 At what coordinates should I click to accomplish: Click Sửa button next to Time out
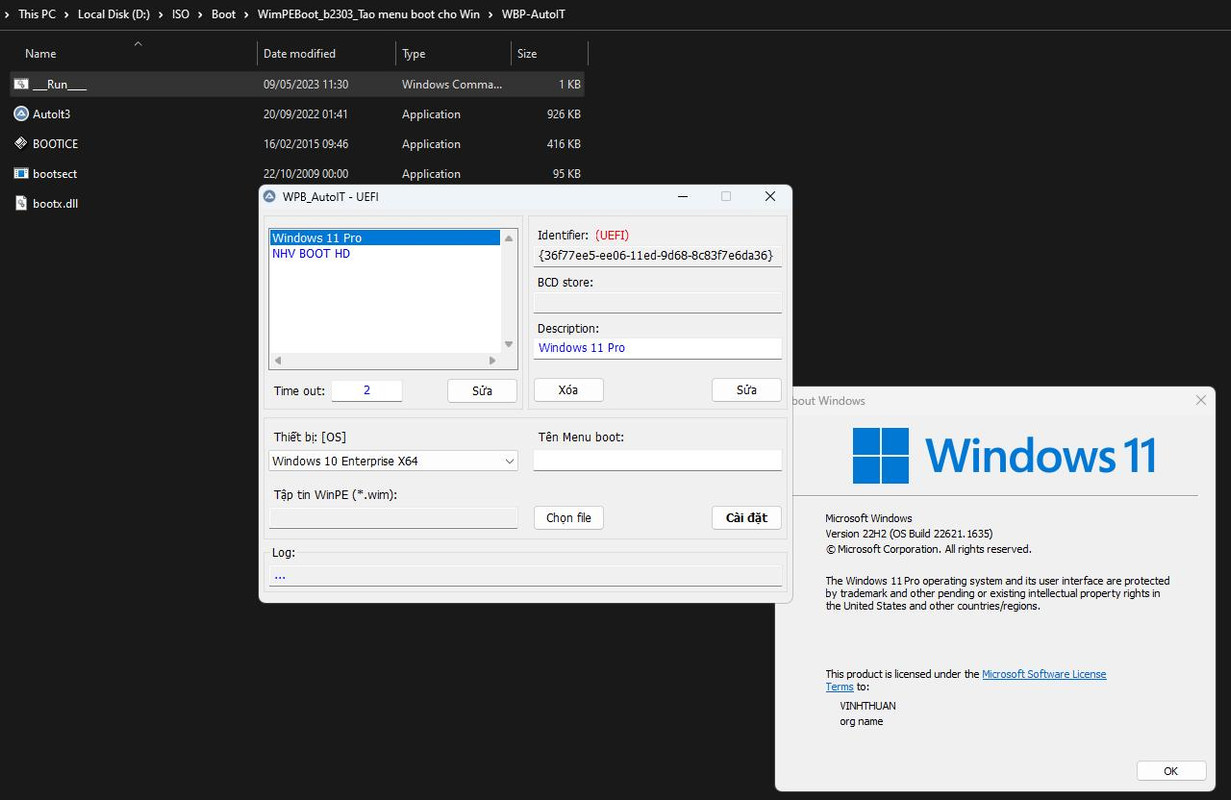482,390
